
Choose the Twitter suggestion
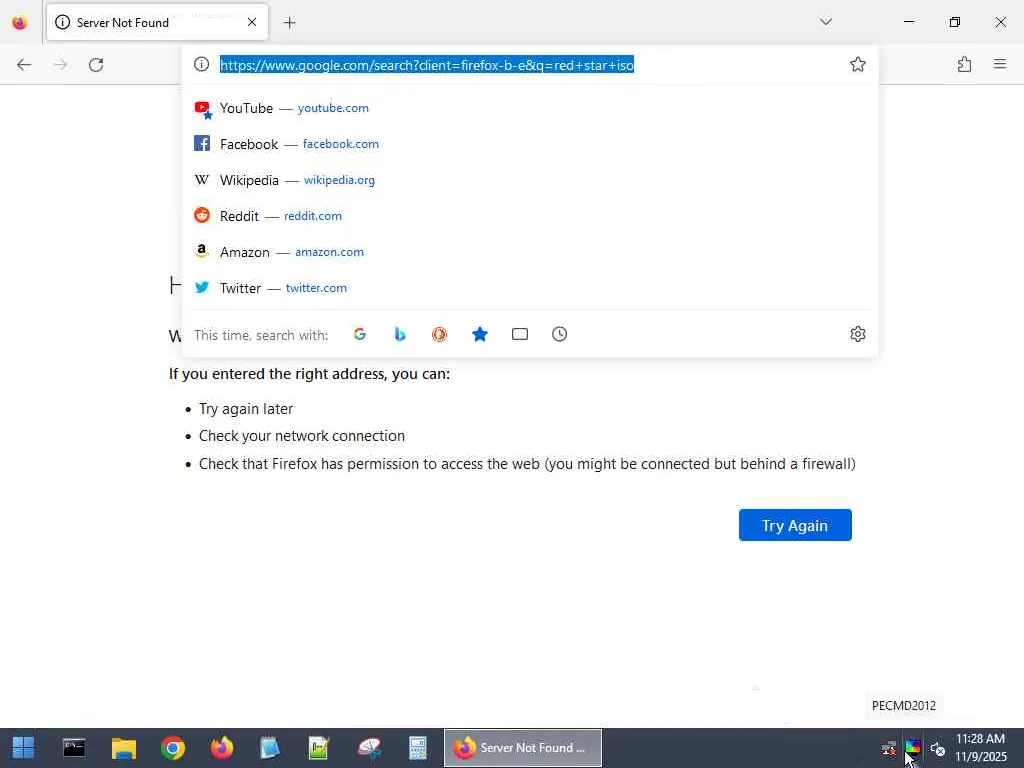coord(530,288)
